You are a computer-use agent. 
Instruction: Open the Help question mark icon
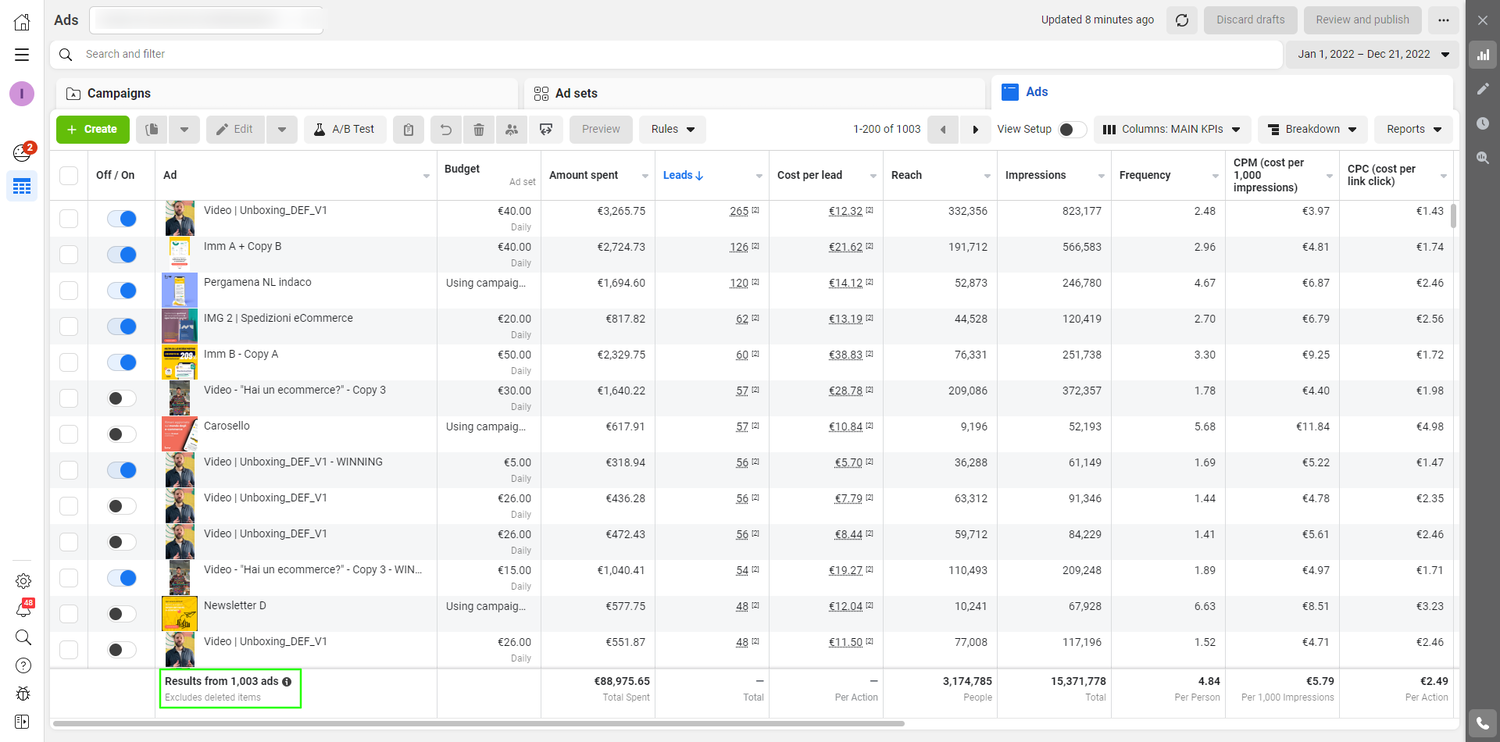(22, 665)
